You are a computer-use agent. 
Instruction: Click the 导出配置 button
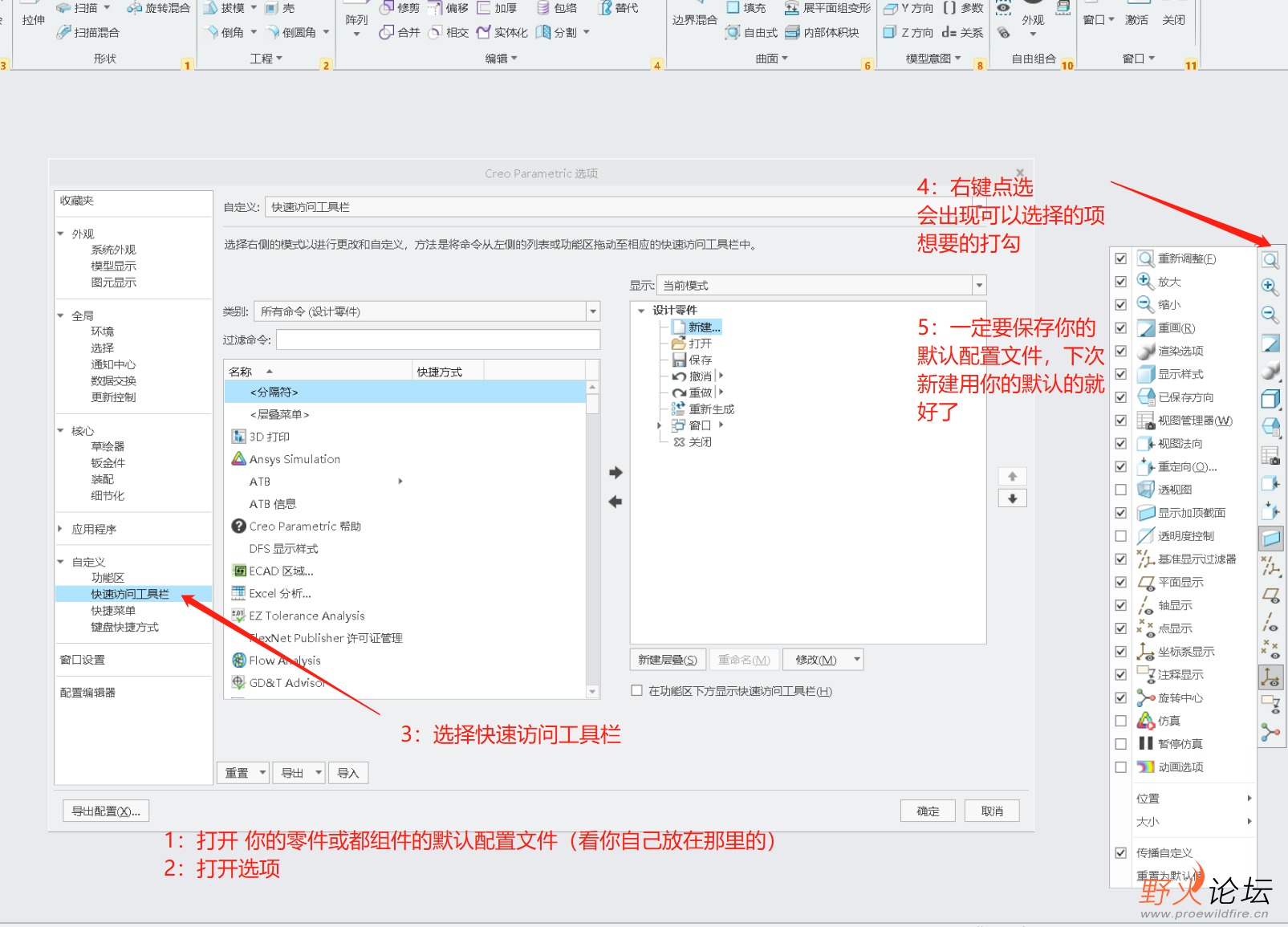click(106, 811)
